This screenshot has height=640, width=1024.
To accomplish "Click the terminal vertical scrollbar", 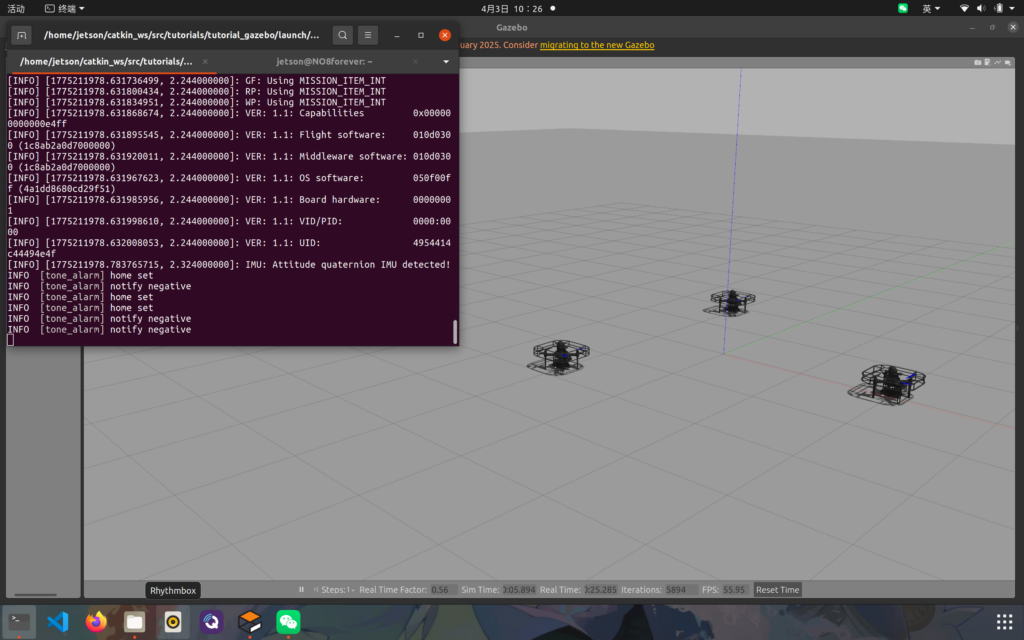I will 455,331.
